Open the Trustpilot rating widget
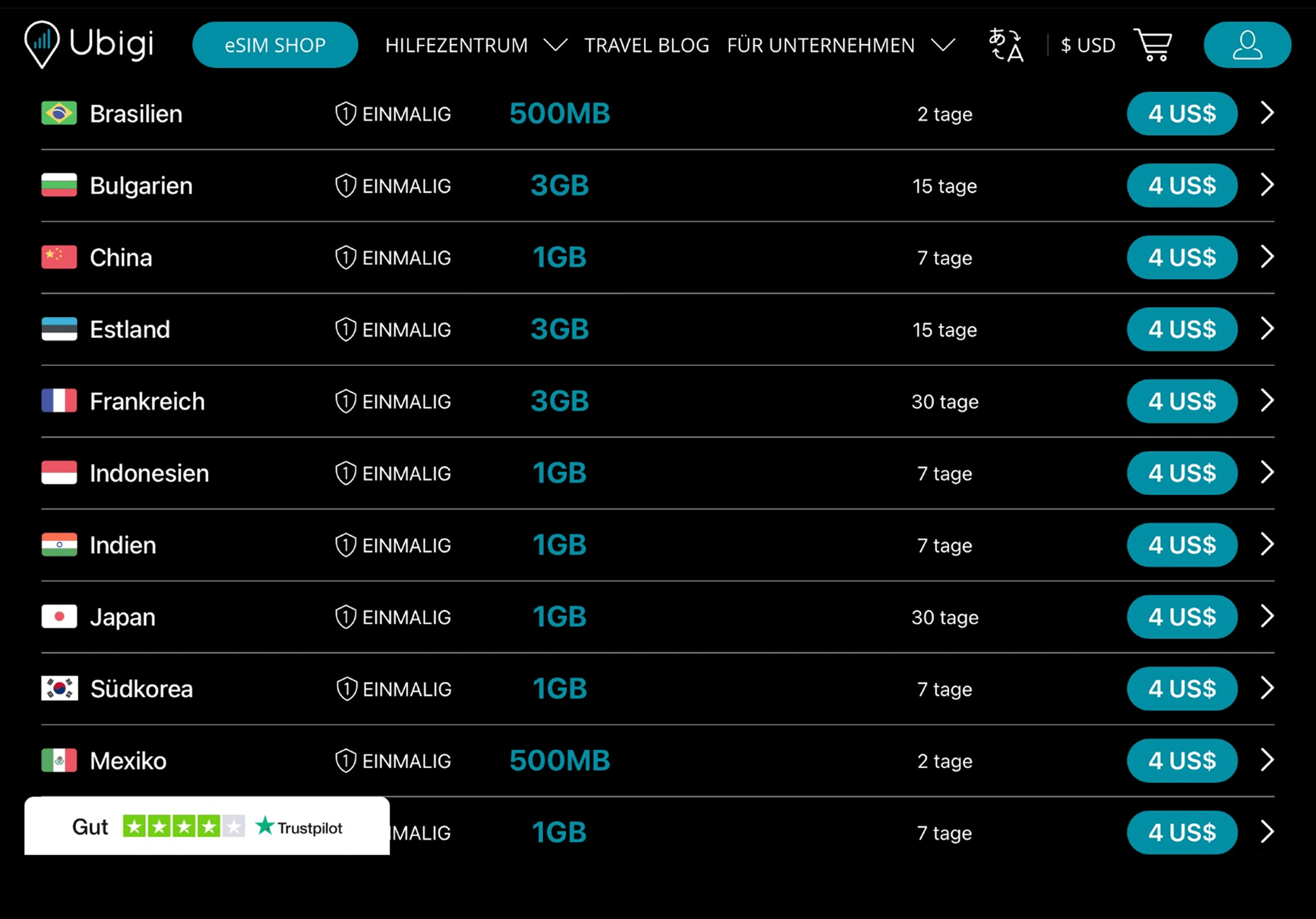This screenshot has width=1316, height=919. point(207,826)
